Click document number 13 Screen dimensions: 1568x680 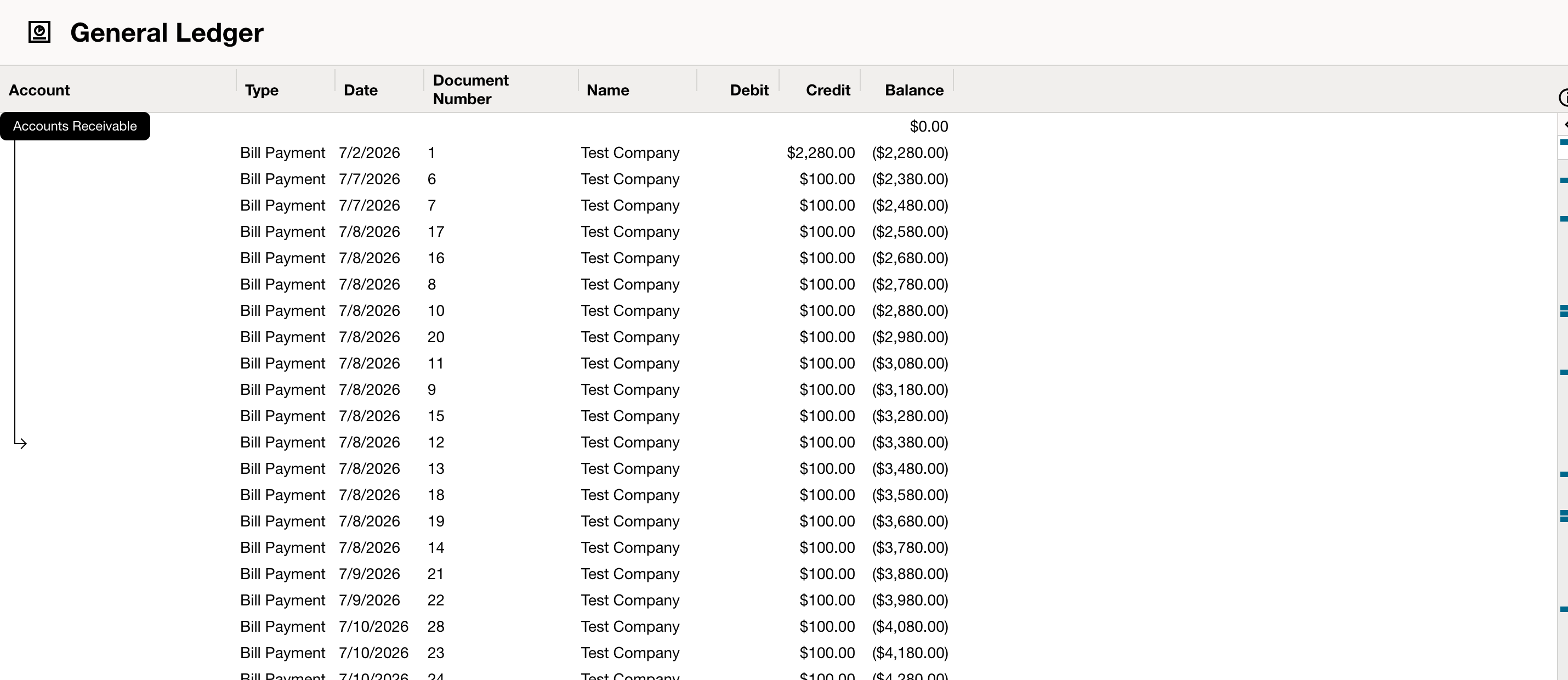click(x=436, y=469)
